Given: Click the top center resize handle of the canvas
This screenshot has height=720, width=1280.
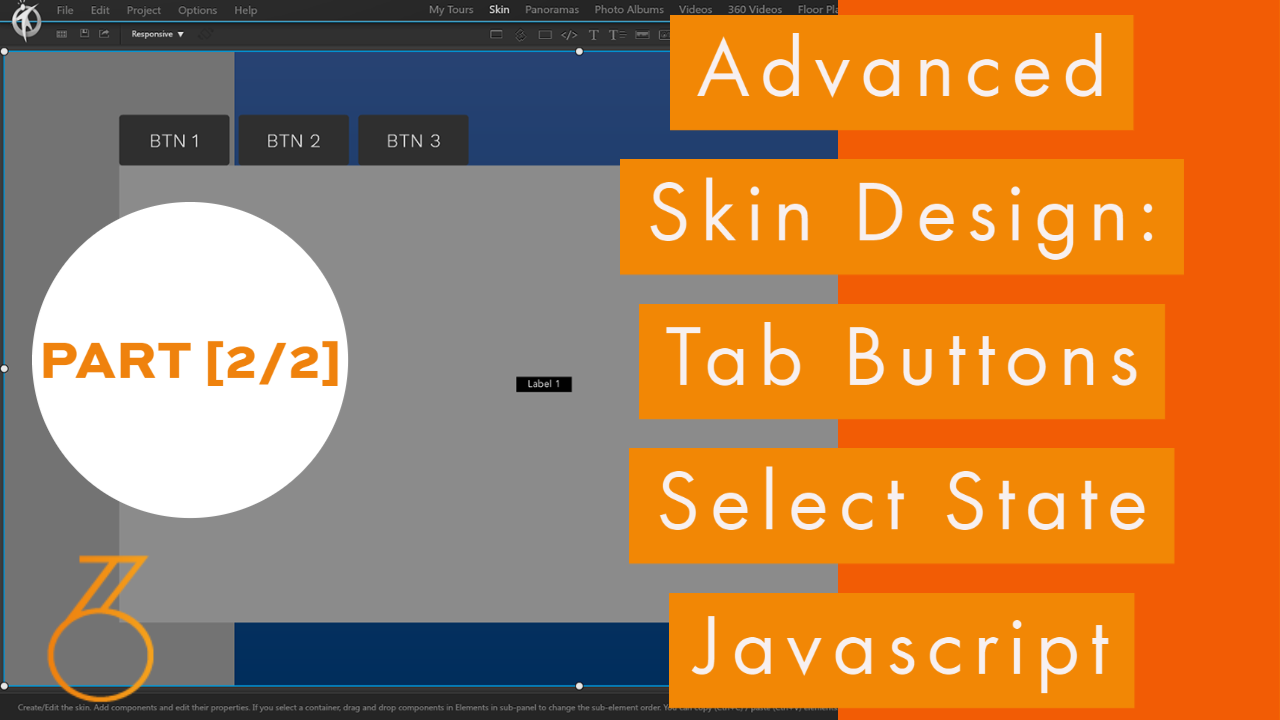Looking at the screenshot, I should pos(578,51).
